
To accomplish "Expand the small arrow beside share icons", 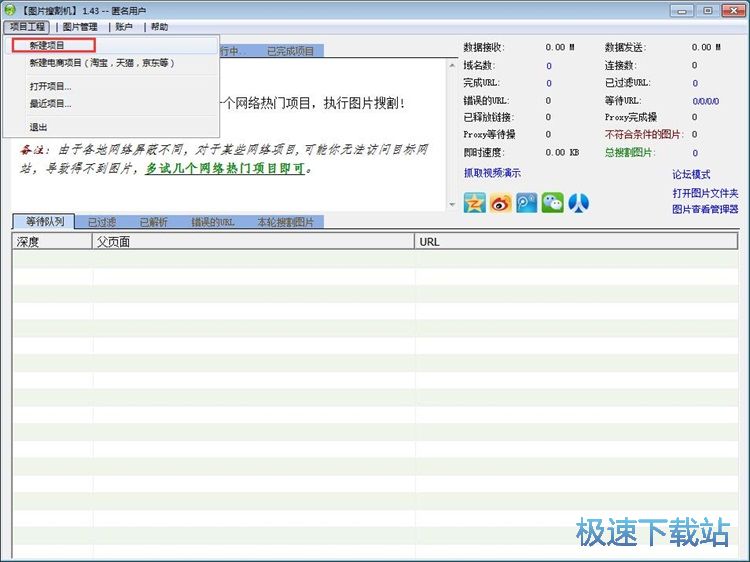I will pyautogui.click(x=452, y=205).
